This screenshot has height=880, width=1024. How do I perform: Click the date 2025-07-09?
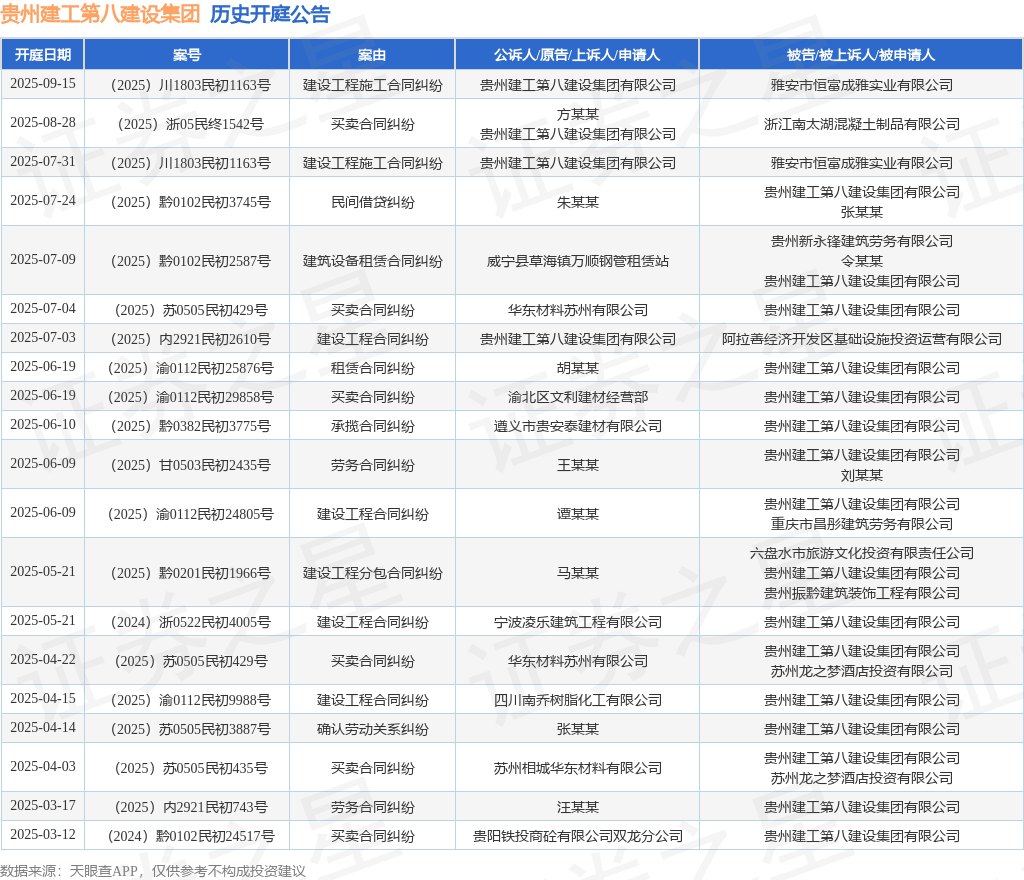coord(43,260)
